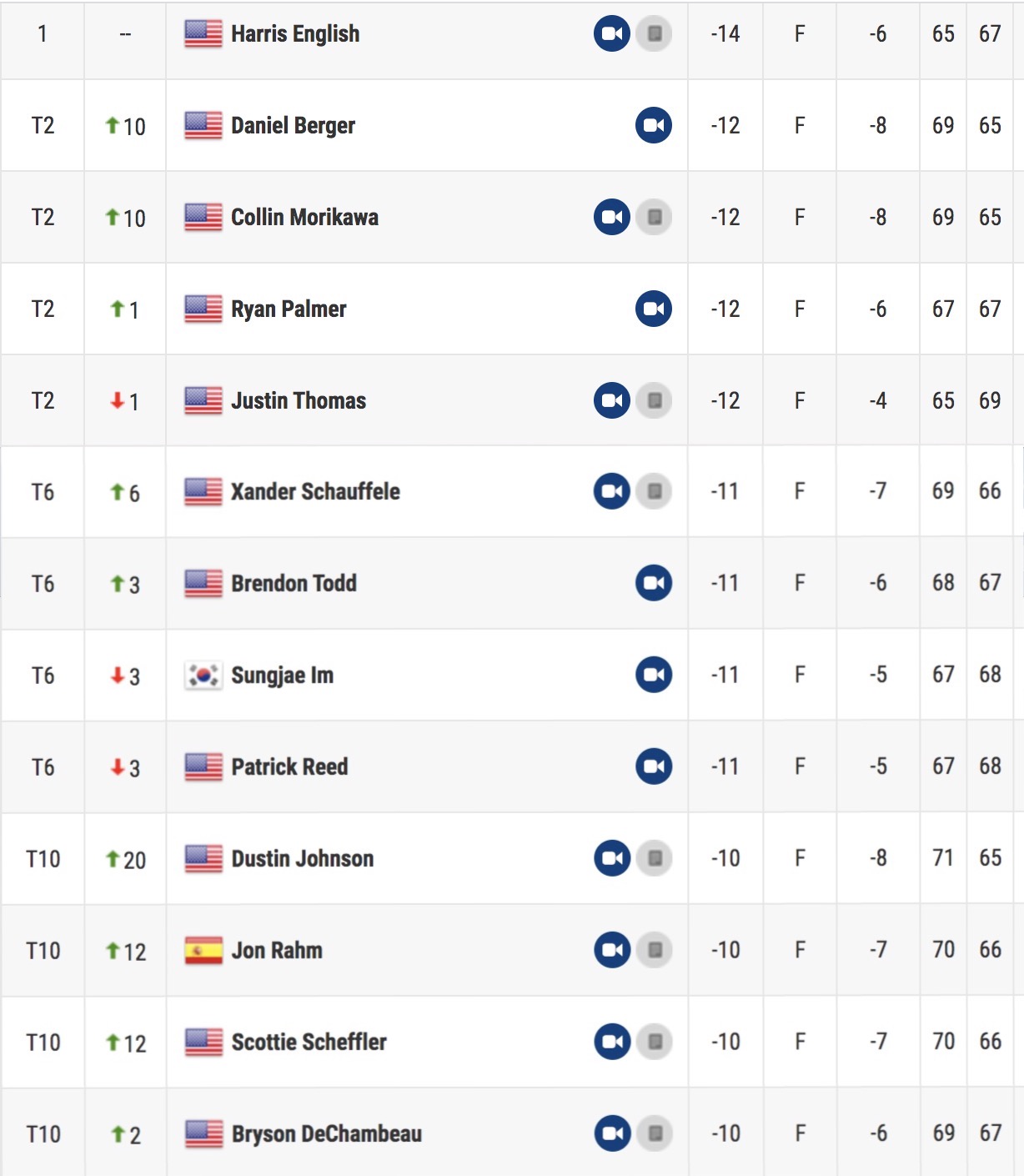Click the gray icon beside Harris English

654,34
